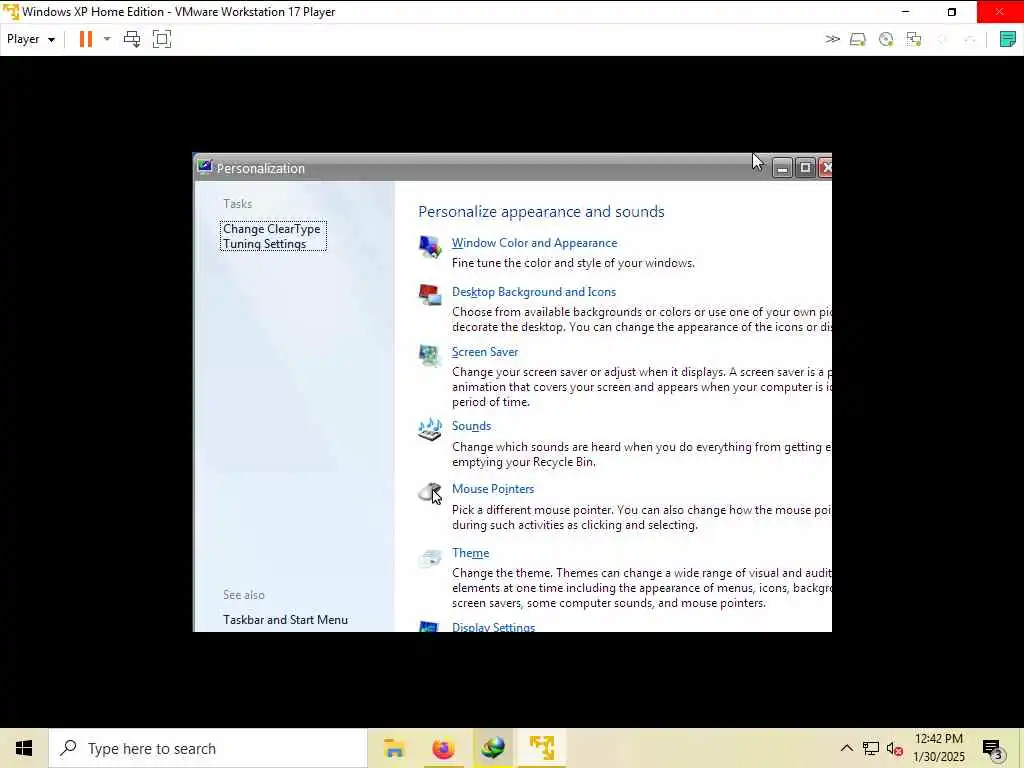
Task: Send Ctrl+Alt+Del to virtual machine
Action: point(132,39)
